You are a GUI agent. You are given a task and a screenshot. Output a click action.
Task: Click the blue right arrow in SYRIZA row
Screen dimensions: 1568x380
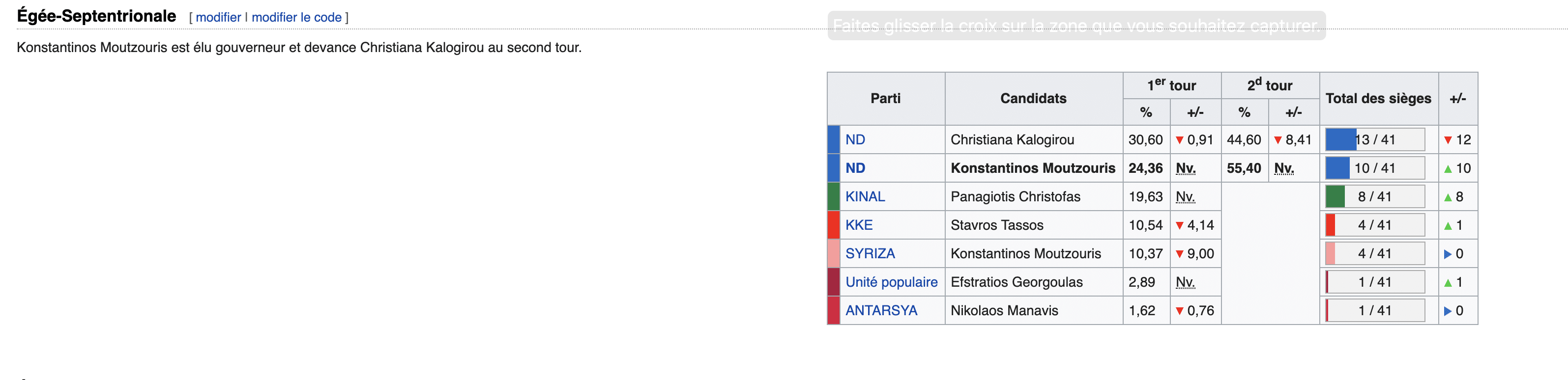click(x=1448, y=254)
